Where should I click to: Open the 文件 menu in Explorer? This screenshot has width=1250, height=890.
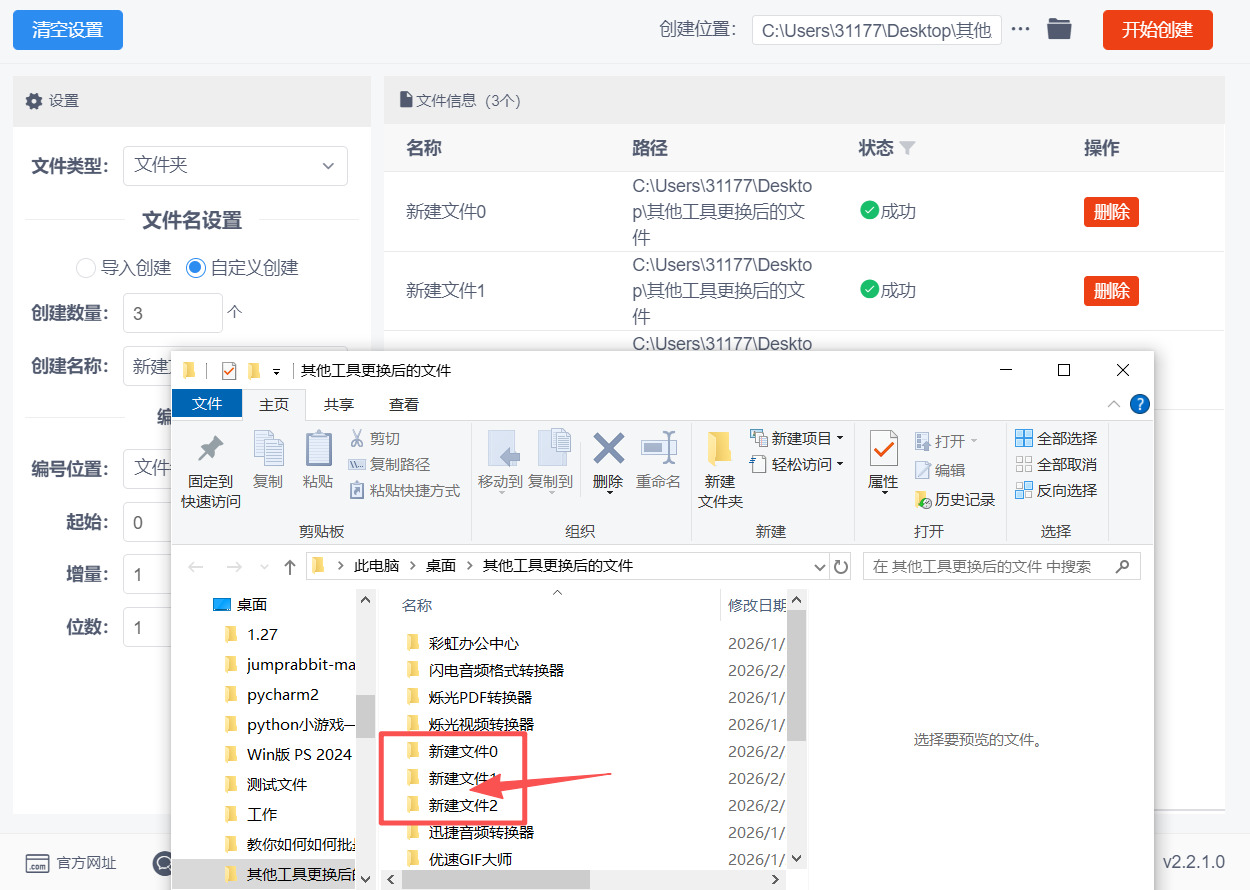207,404
